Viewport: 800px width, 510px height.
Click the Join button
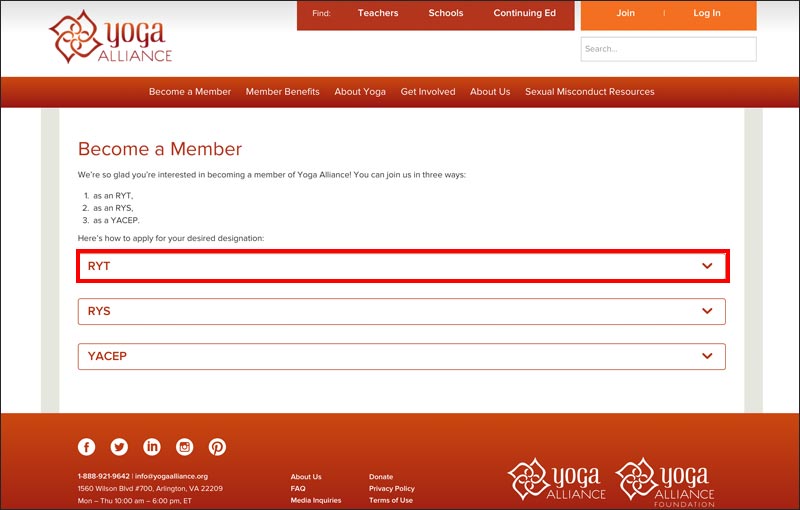point(626,13)
